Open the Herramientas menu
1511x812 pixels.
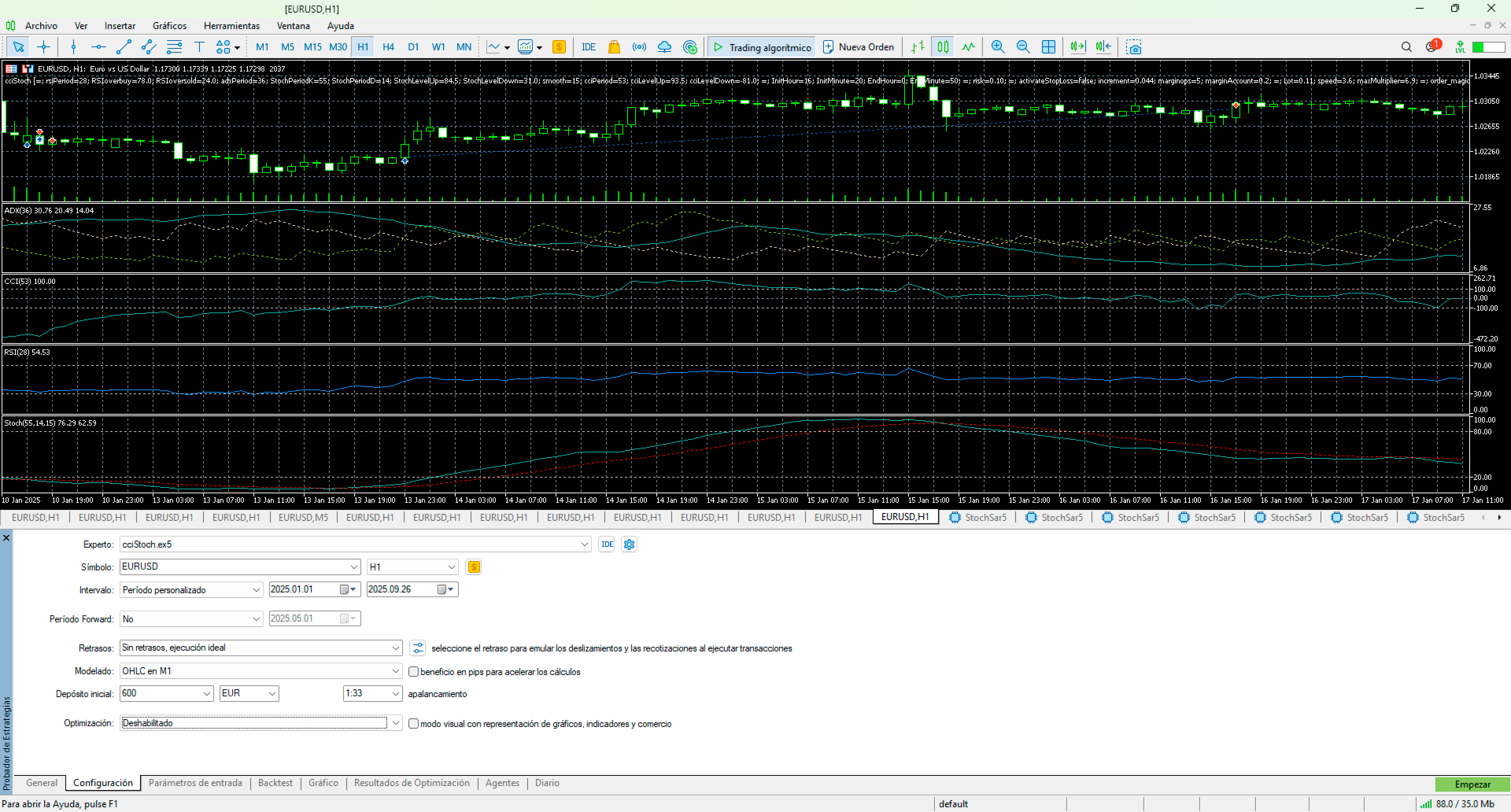click(231, 26)
